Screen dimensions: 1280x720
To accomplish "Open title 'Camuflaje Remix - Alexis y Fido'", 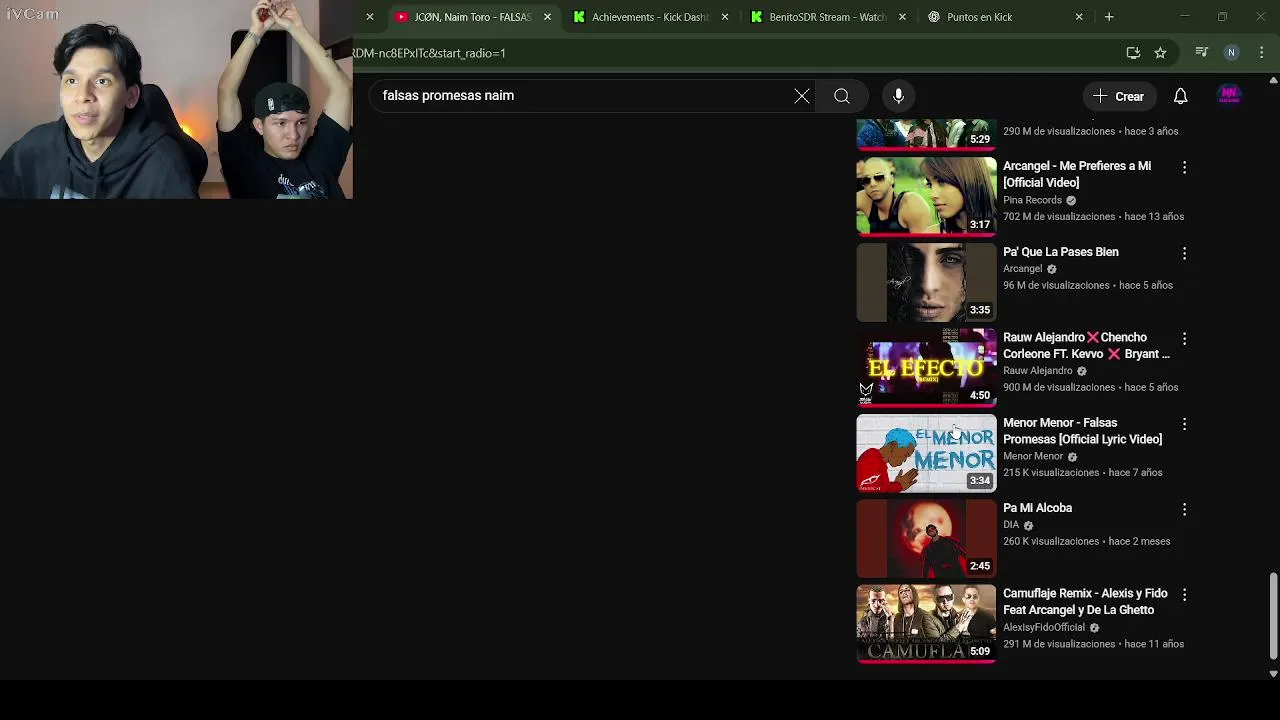I will [1085, 601].
